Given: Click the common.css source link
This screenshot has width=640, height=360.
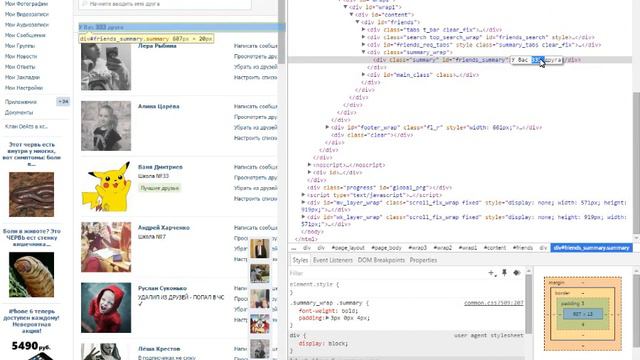Looking at the screenshot, I should (x=493, y=303).
